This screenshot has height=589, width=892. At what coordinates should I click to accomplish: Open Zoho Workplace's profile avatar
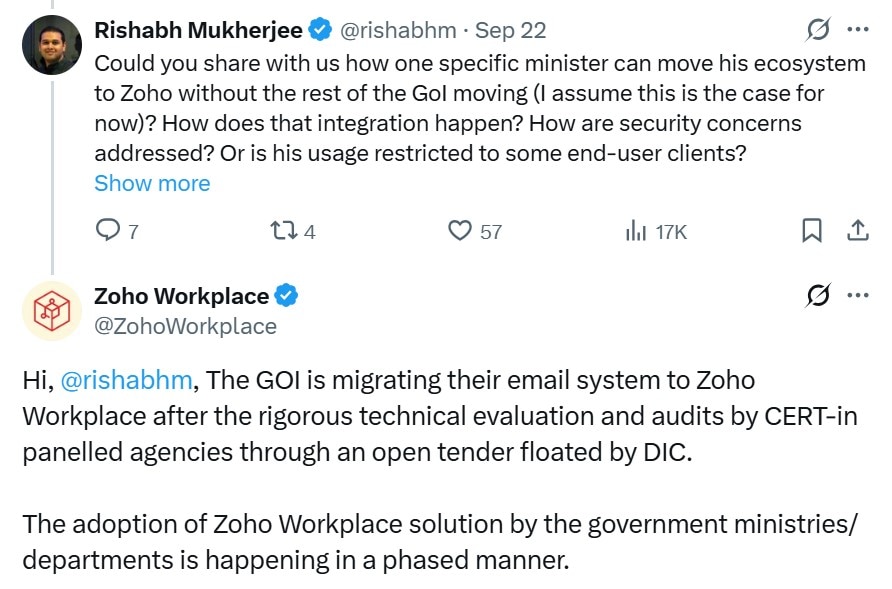52,308
